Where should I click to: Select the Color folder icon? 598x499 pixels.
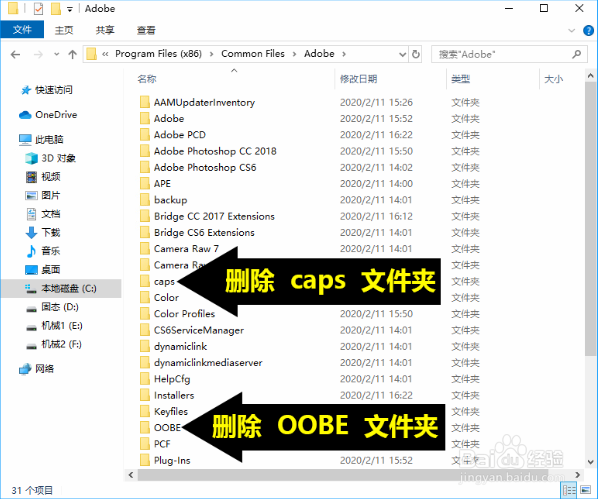[145, 298]
